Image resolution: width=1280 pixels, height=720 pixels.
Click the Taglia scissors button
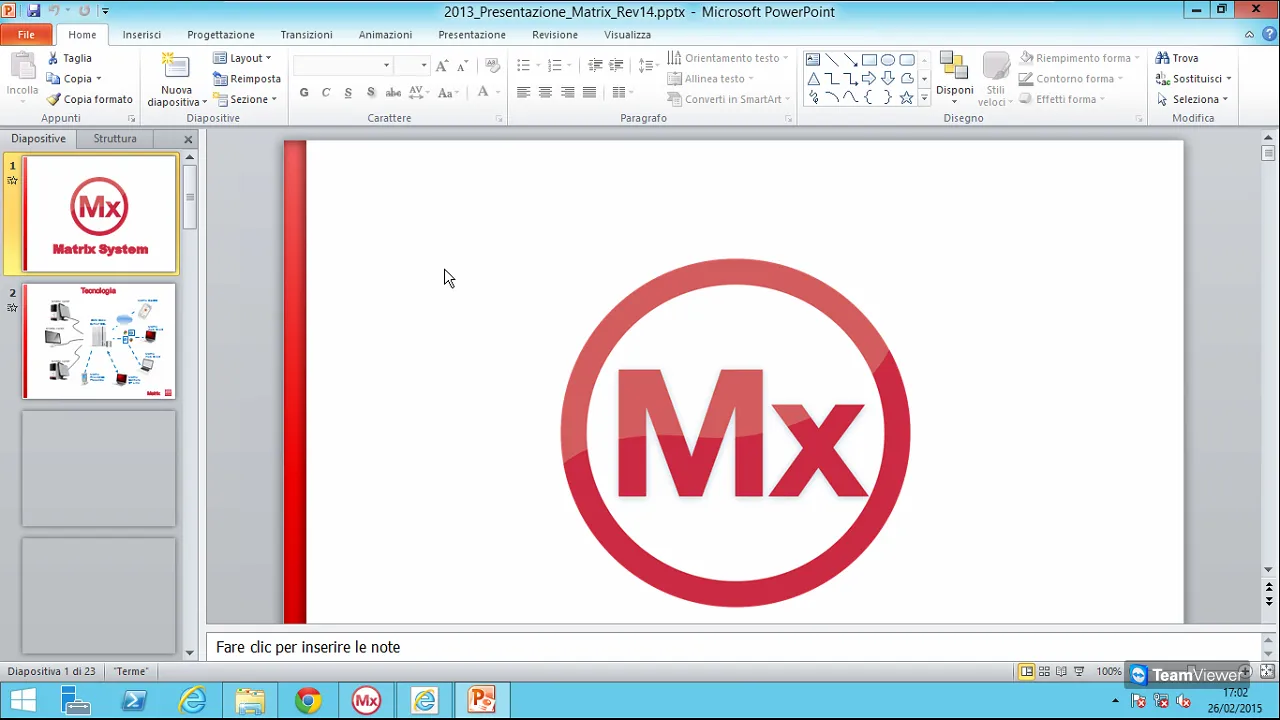(69, 58)
